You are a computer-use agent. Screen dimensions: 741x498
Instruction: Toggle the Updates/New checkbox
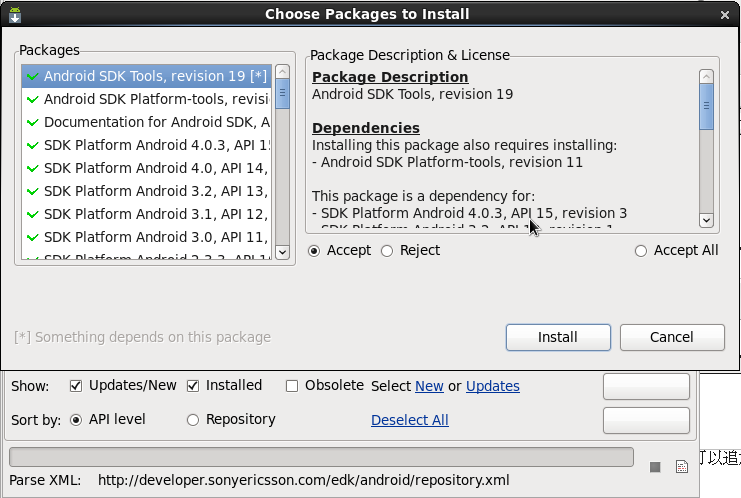point(76,386)
